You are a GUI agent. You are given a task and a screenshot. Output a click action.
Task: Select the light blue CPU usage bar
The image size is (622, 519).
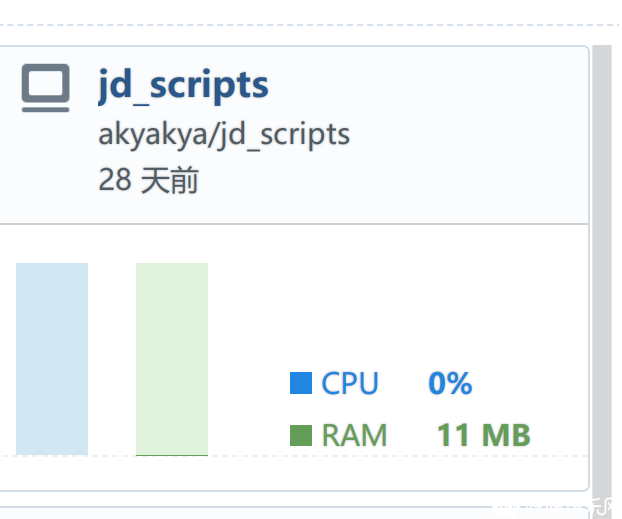click(52, 359)
